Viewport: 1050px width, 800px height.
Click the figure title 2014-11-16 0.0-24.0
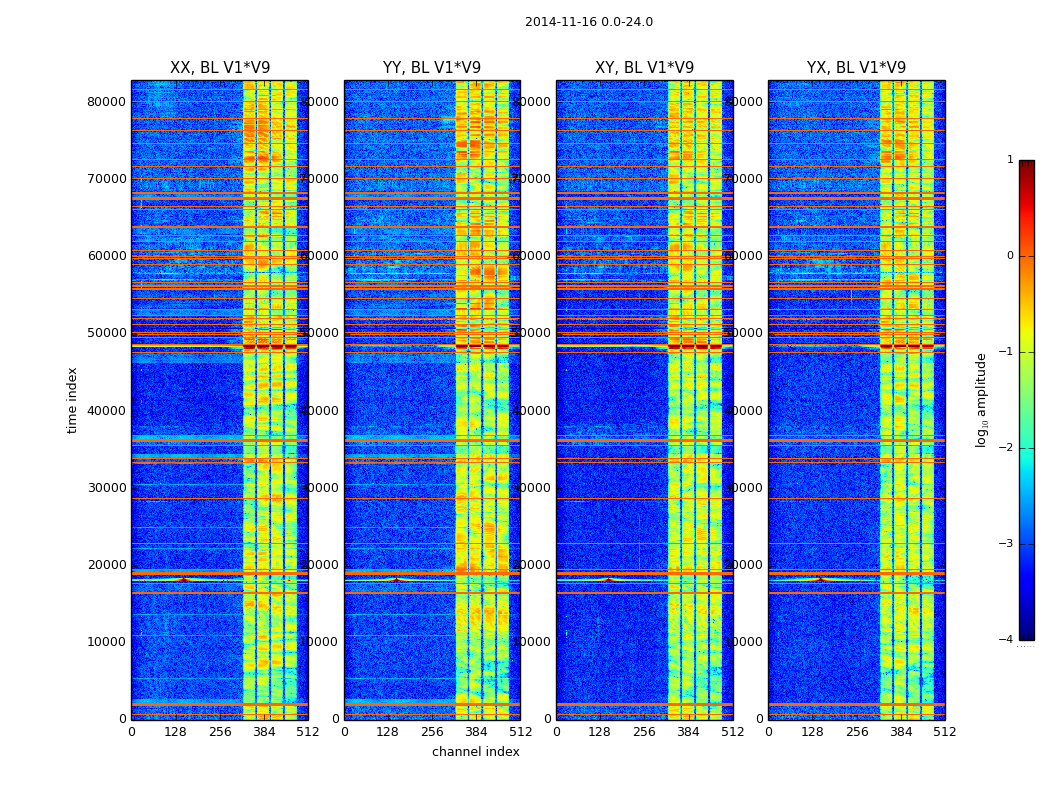pyautogui.click(x=589, y=22)
